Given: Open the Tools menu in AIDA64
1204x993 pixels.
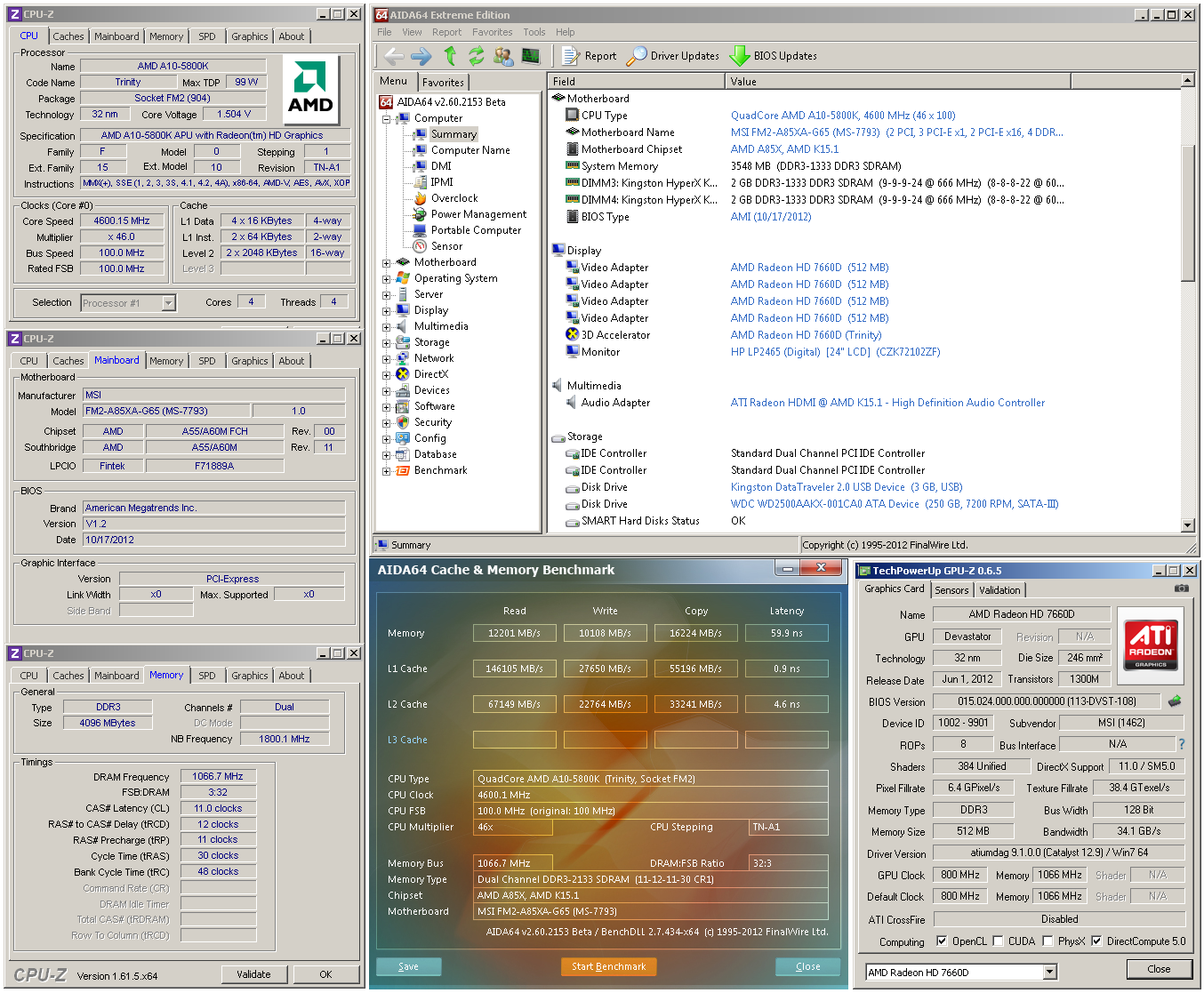Looking at the screenshot, I should [x=534, y=32].
